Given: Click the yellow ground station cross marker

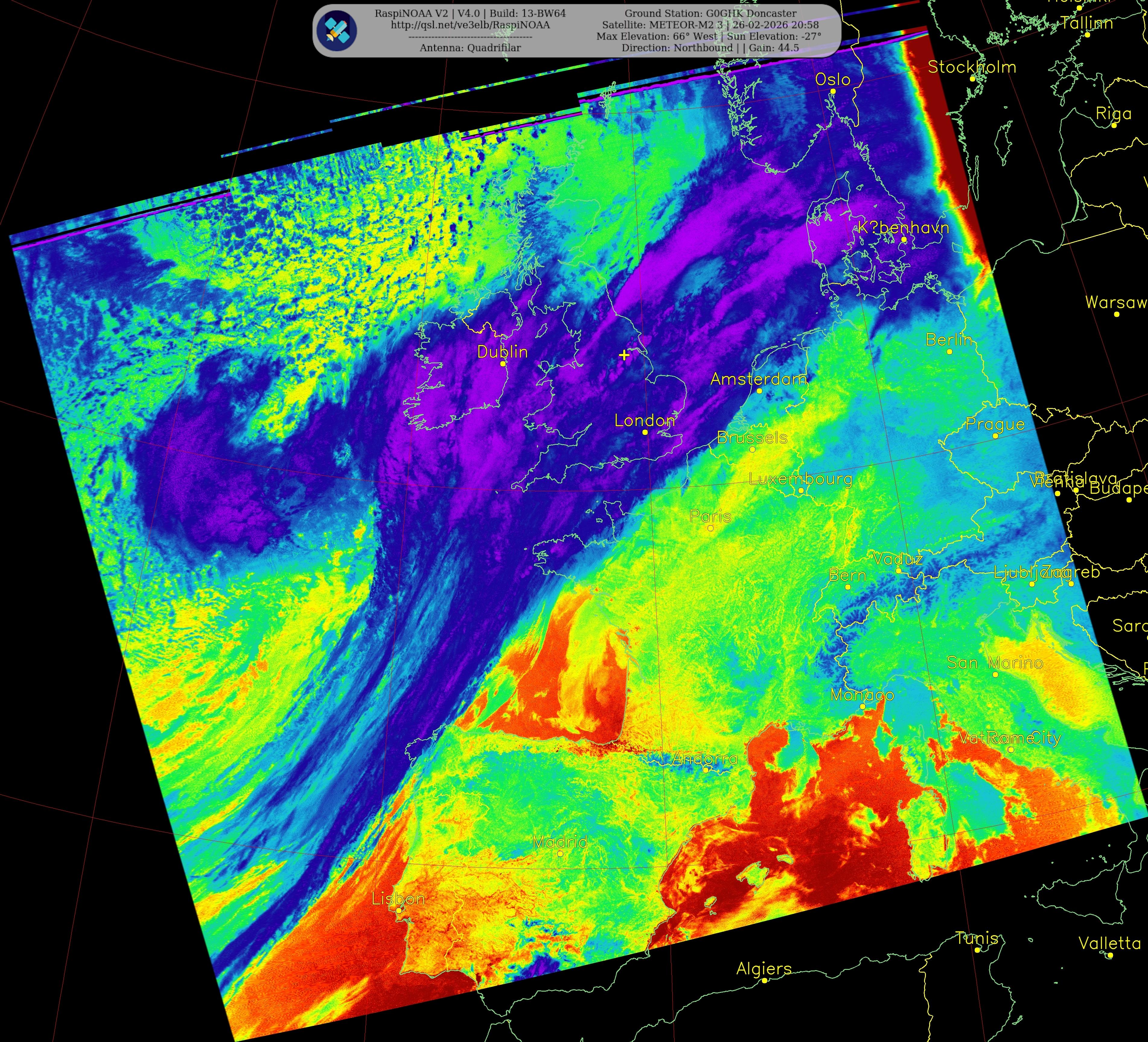Looking at the screenshot, I should 624,355.
